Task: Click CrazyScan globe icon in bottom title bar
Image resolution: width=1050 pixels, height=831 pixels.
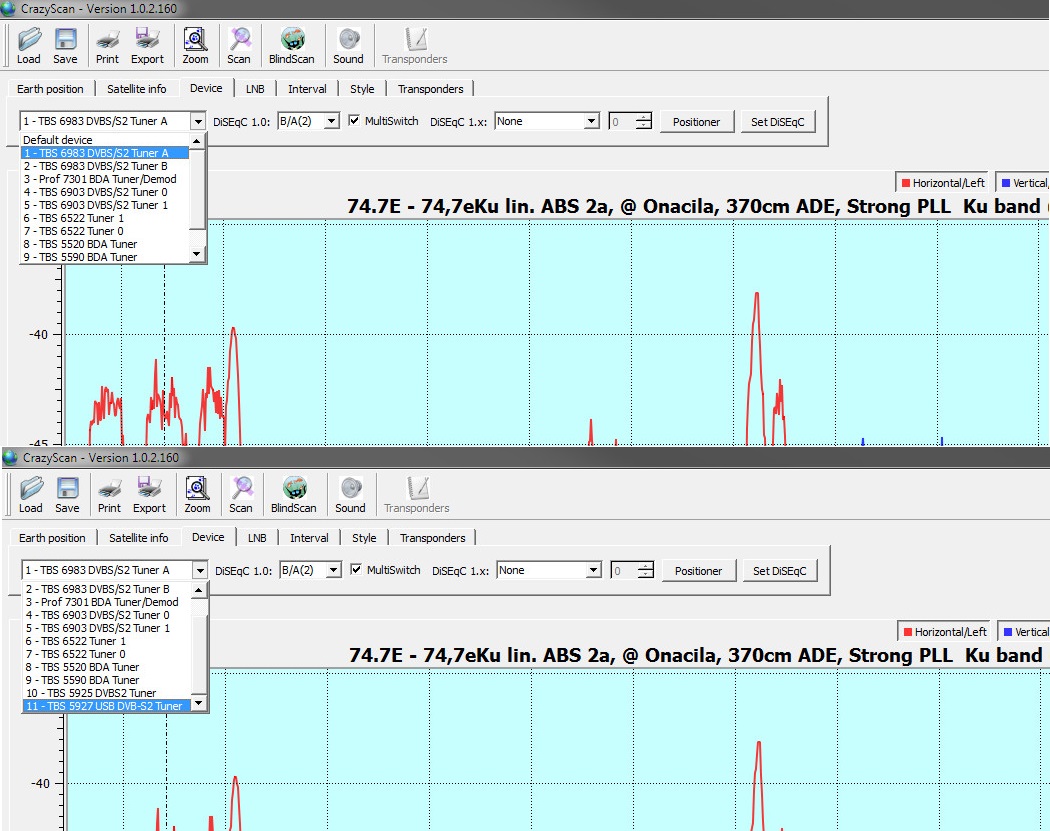Action: click(x=9, y=458)
